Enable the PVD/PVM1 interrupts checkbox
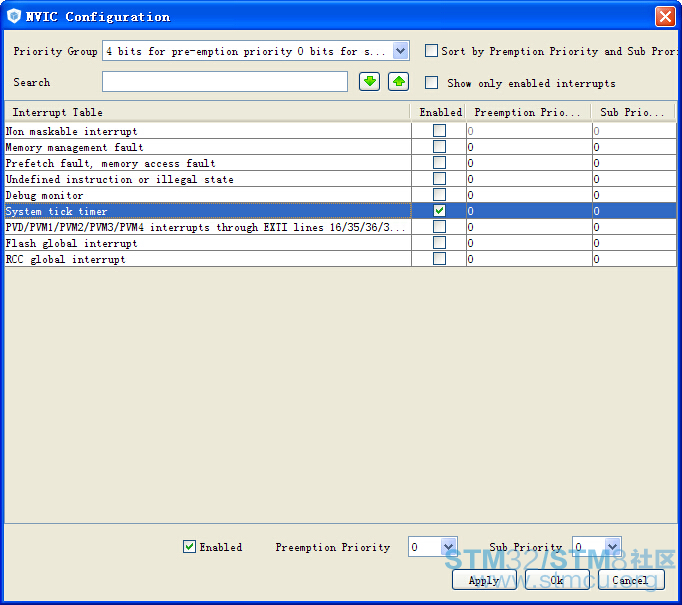Image resolution: width=682 pixels, height=605 pixels. (439, 227)
